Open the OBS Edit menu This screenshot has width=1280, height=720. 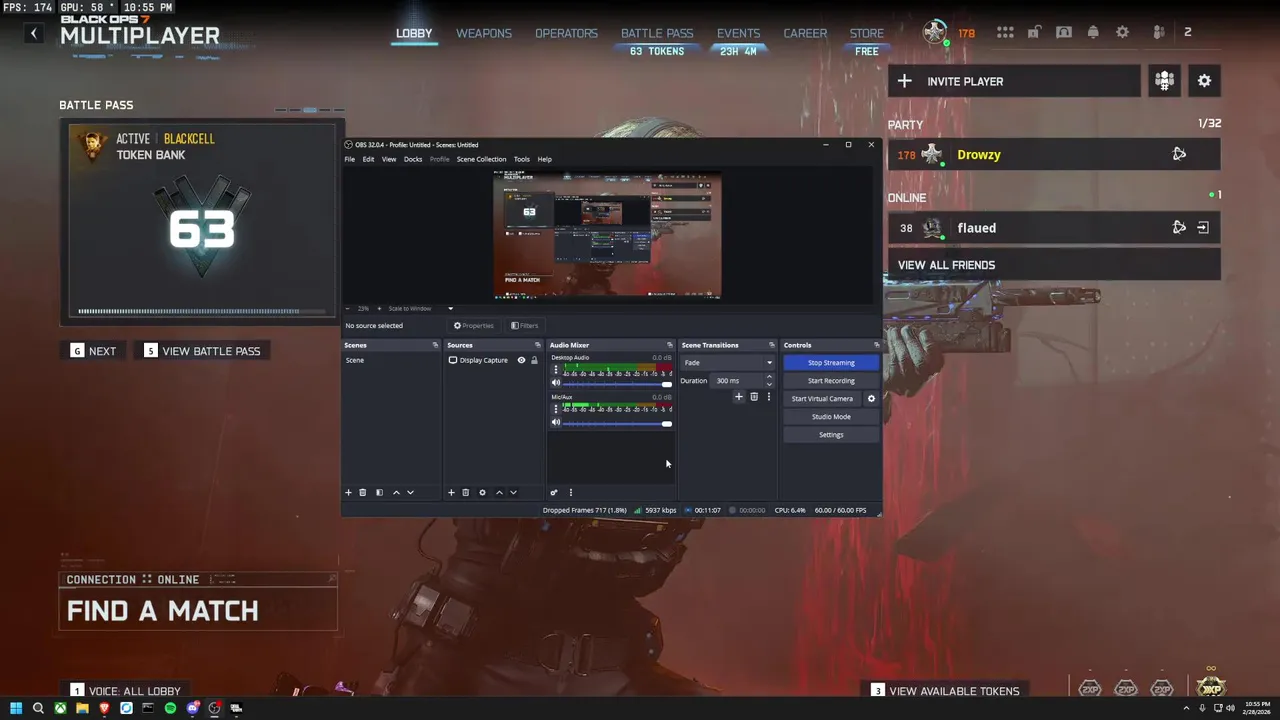pos(368,159)
